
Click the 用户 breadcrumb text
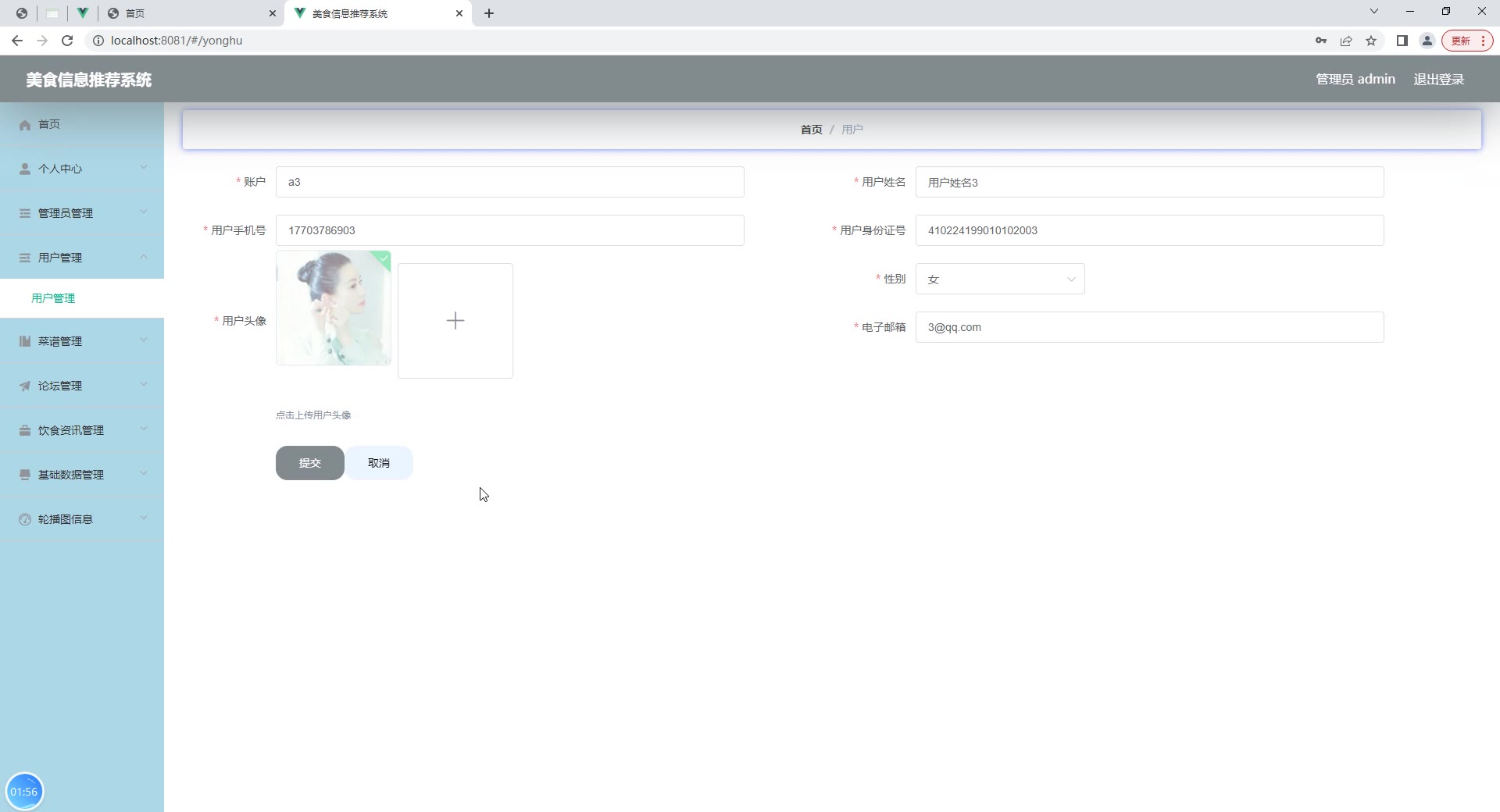click(852, 130)
